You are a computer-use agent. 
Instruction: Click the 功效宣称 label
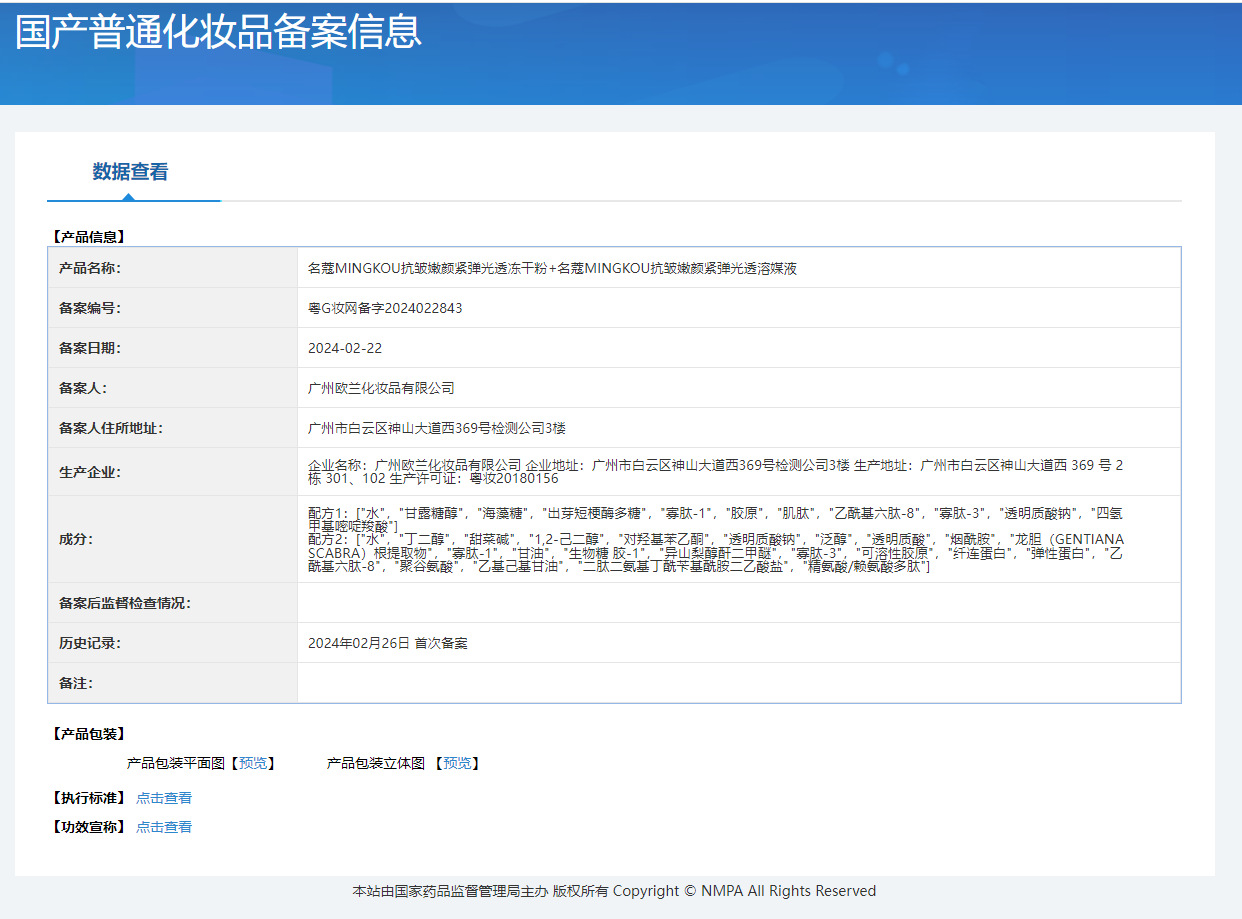(87, 827)
